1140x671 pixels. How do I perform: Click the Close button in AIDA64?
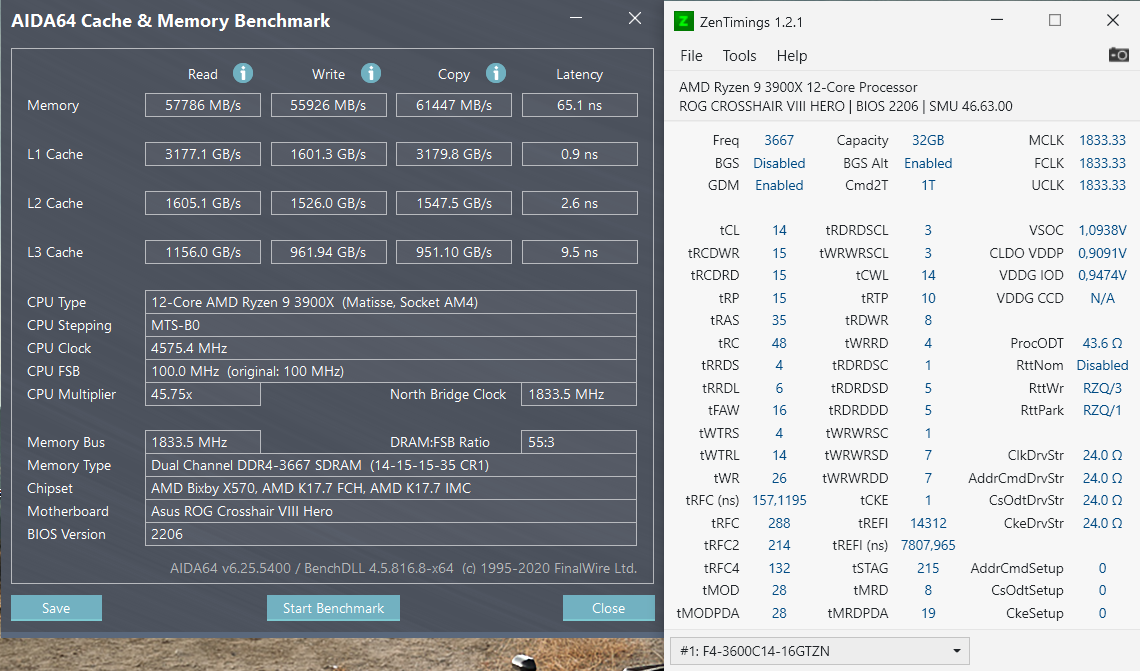[x=609, y=608]
